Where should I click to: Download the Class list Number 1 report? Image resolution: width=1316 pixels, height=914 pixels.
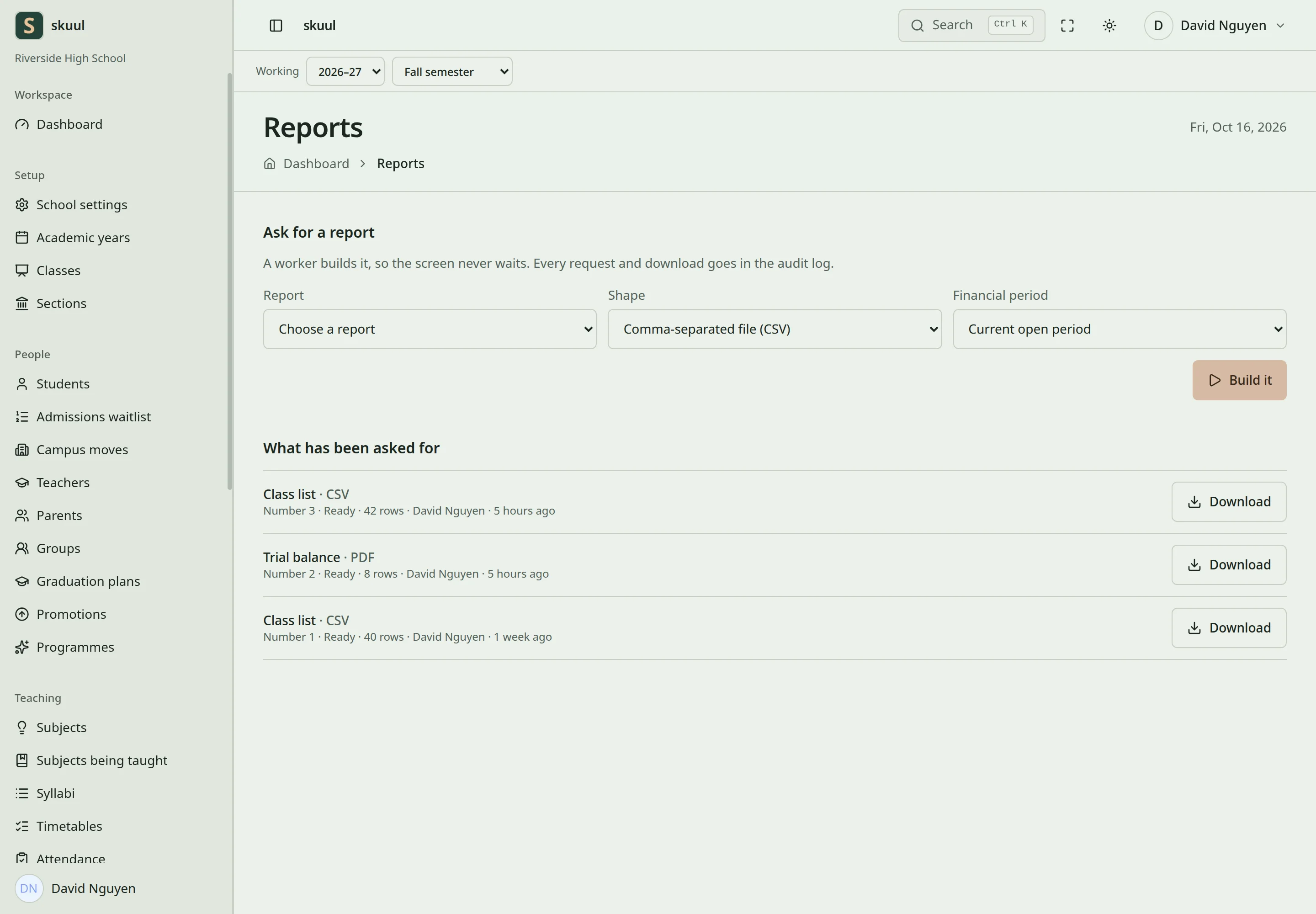pyautogui.click(x=1229, y=627)
